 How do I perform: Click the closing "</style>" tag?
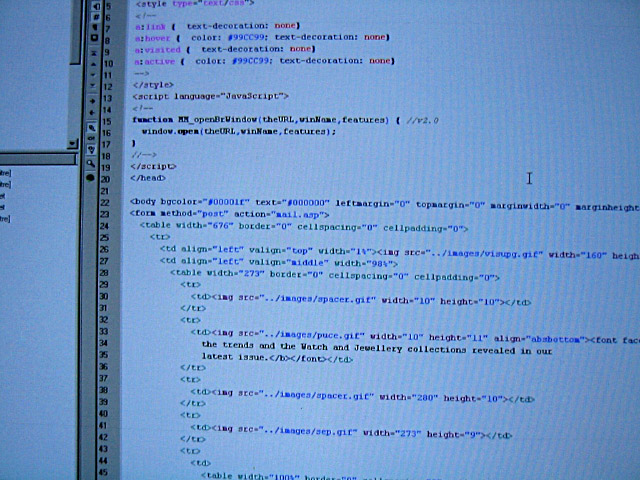(153, 85)
